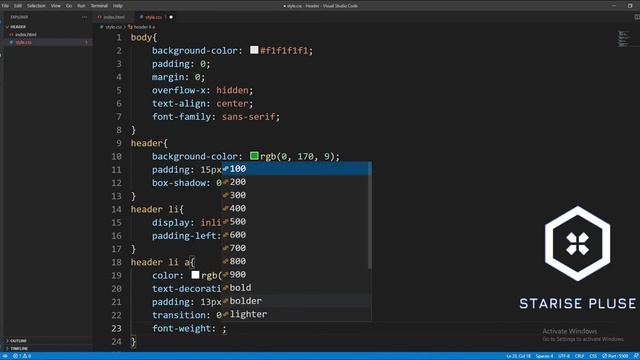
Task: Pick 400 from the suggestion list
Action: tap(296, 209)
